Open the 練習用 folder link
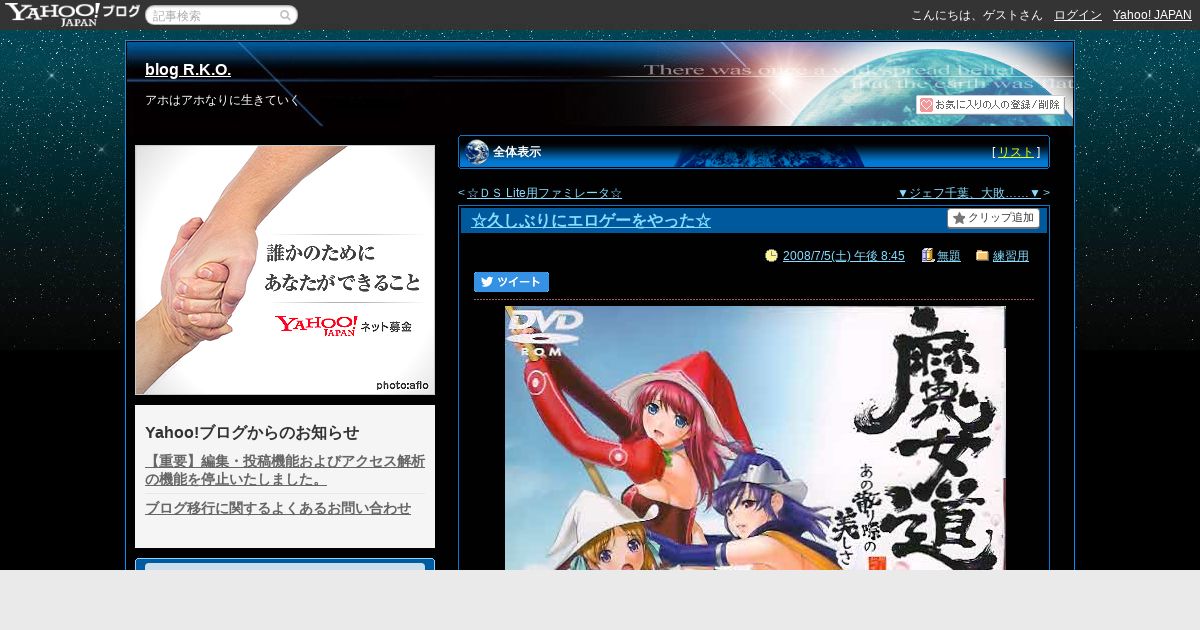Viewport: 1200px width, 630px height. (x=1011, y=256)
